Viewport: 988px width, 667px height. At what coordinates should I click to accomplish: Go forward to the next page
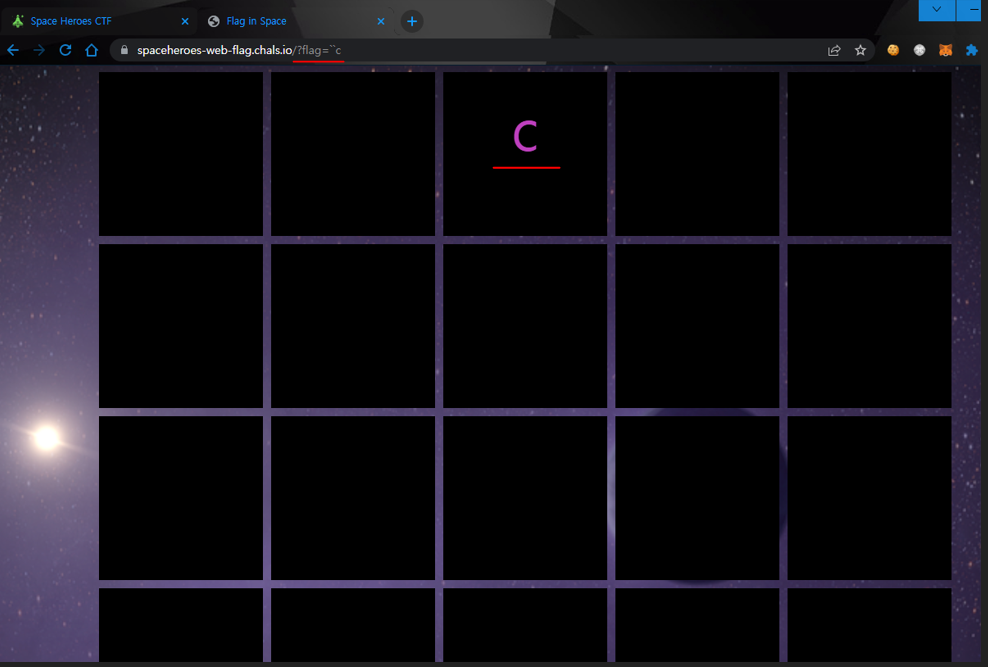coord(39,50)
